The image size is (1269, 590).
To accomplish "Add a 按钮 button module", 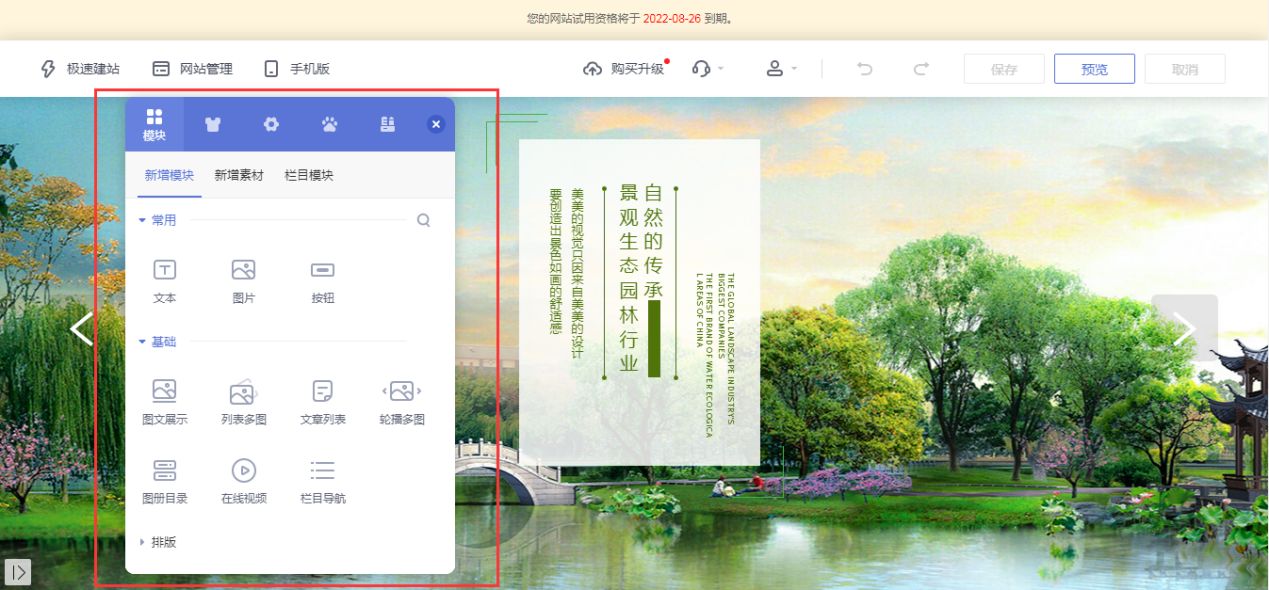I will [x=323, y=280].
